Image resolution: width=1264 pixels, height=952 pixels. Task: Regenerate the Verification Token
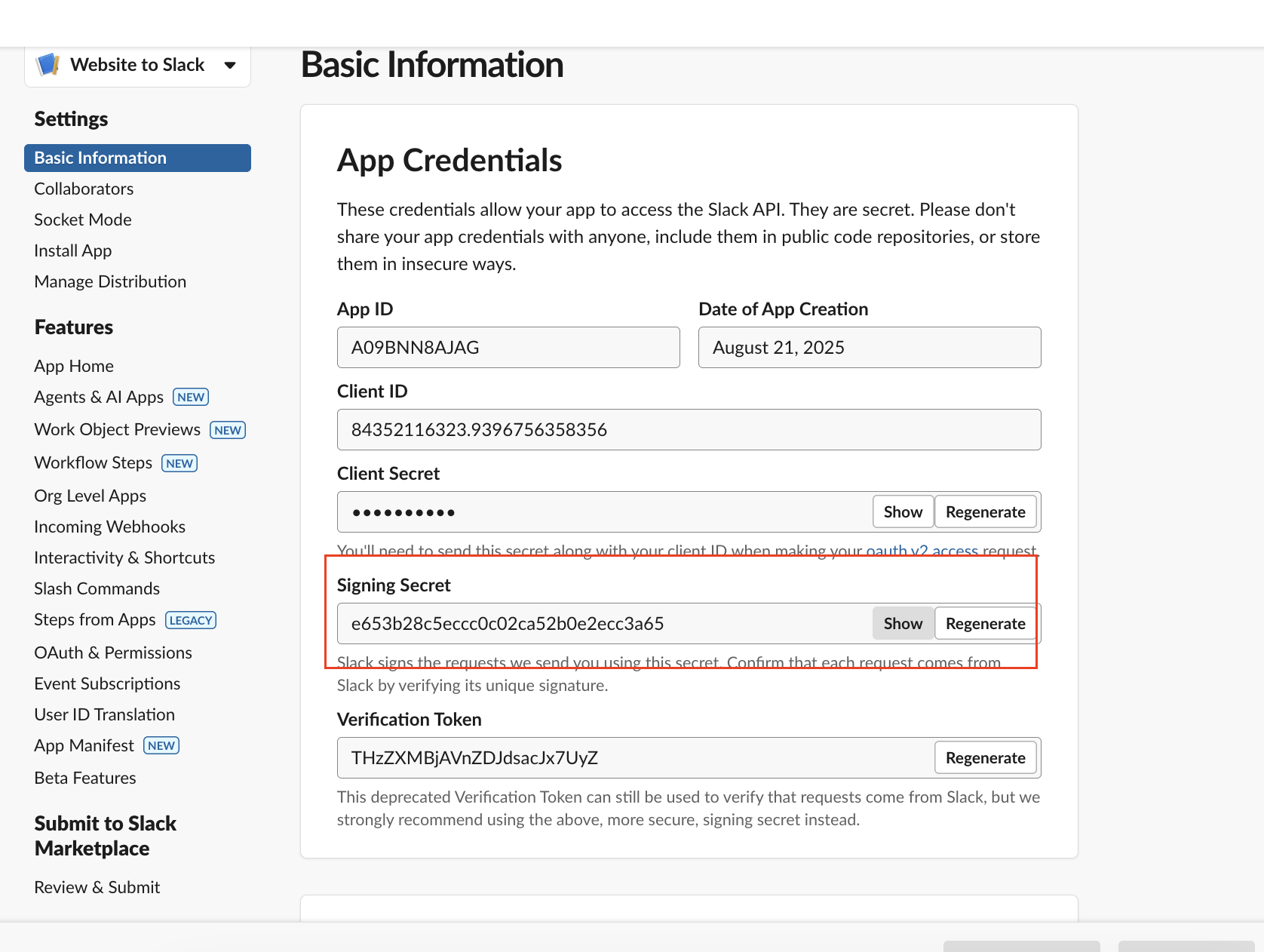[985, 758]
